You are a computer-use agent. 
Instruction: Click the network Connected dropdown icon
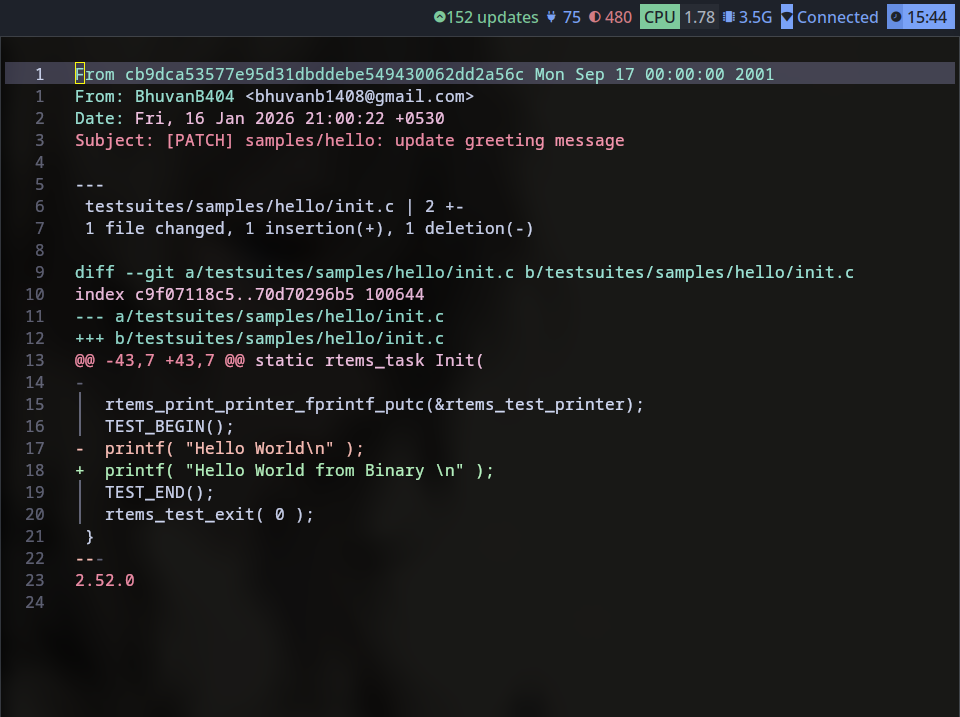coord(787,17)
